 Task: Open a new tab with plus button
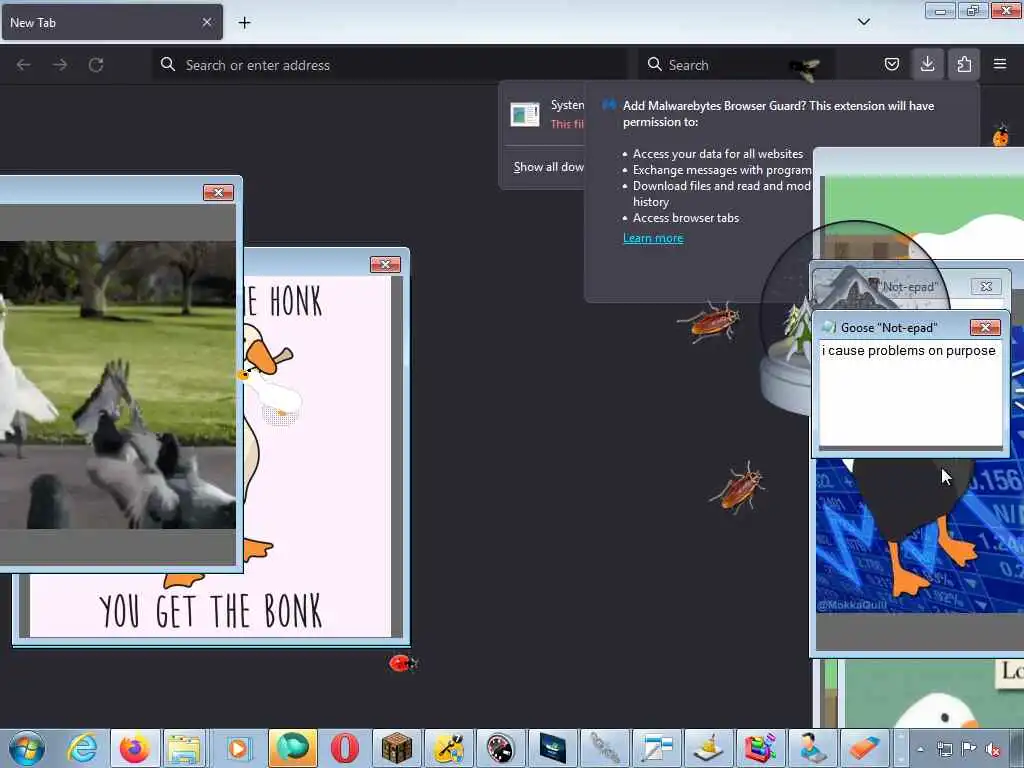point(244,23)
